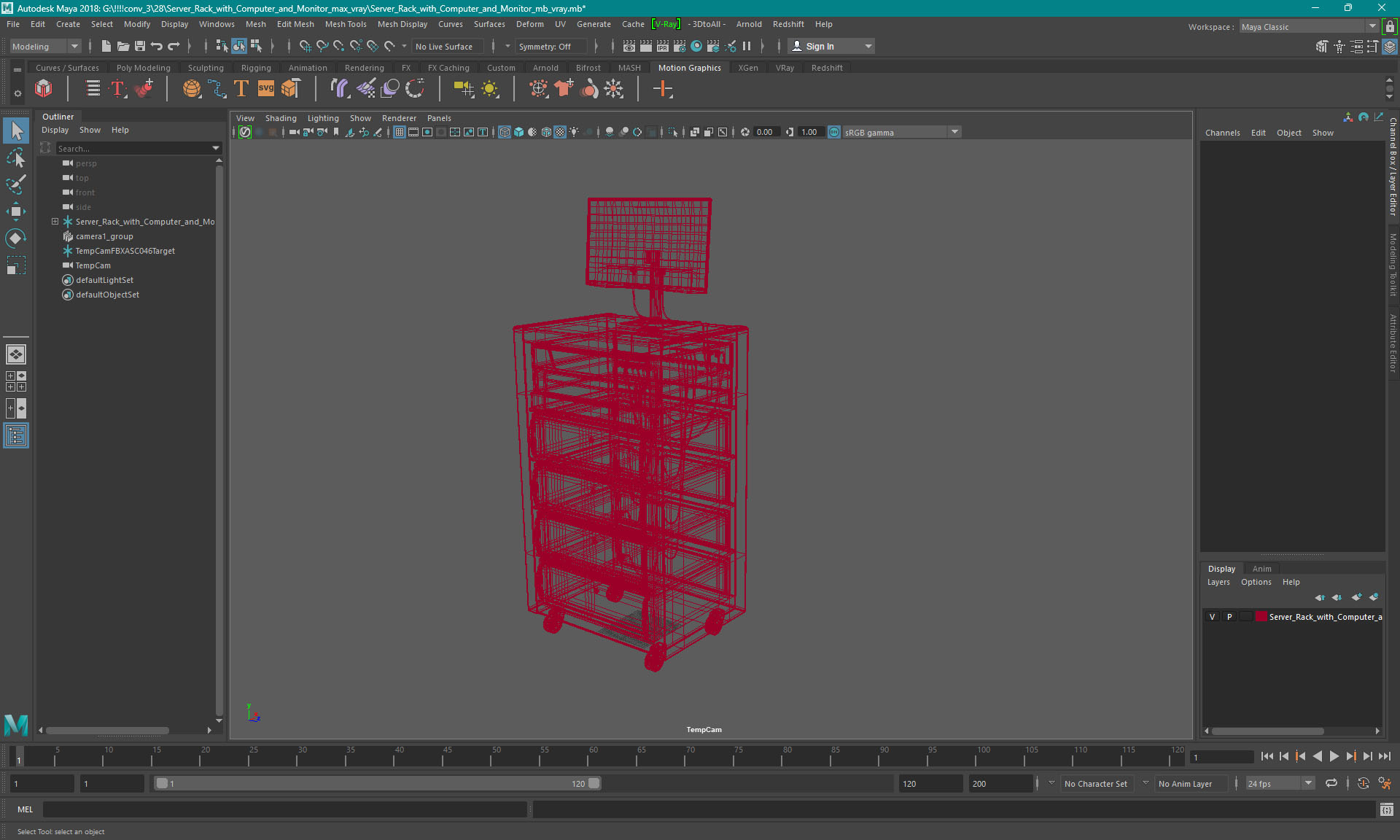Open the sRGB gamma view transform dropdown
Viewport: 1400px width, 840px height.
[x=902, y=132]
